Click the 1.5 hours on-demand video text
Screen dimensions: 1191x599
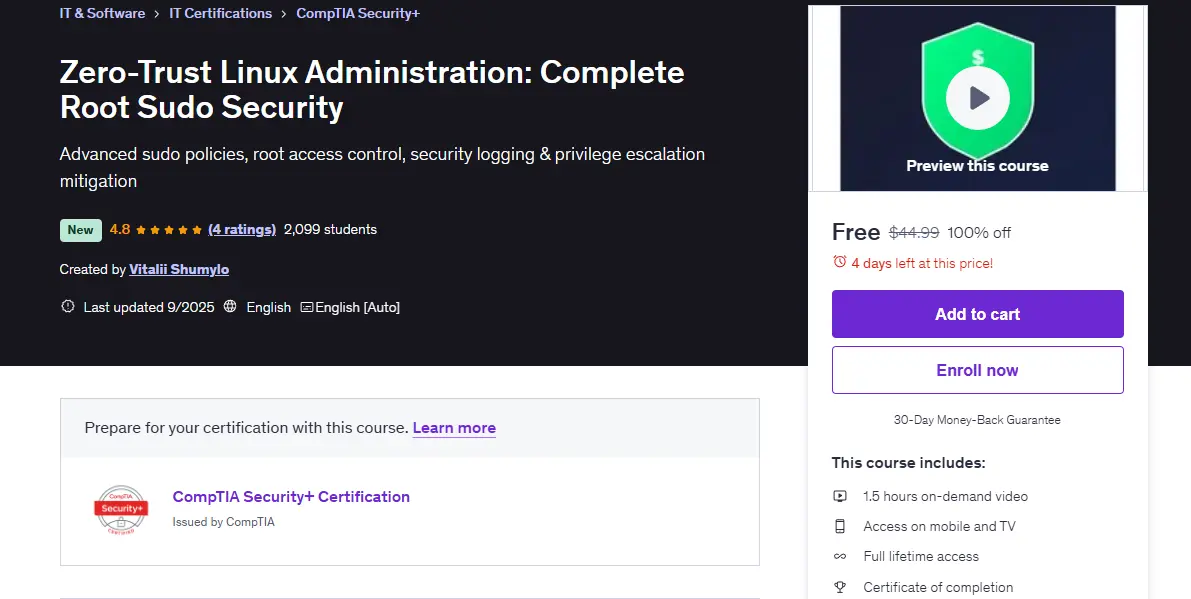(946, 497)
